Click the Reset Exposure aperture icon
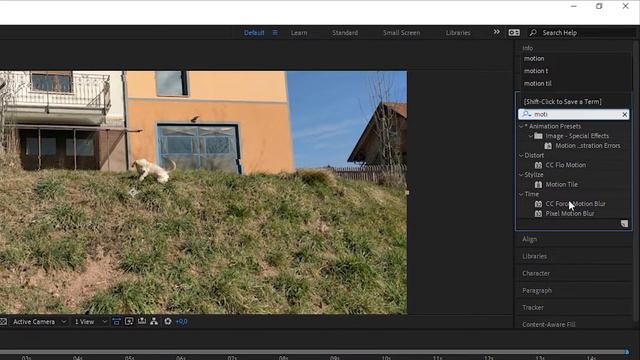This screenshot has height=360, width=640. pyautogui.click(x=168, y=322)
